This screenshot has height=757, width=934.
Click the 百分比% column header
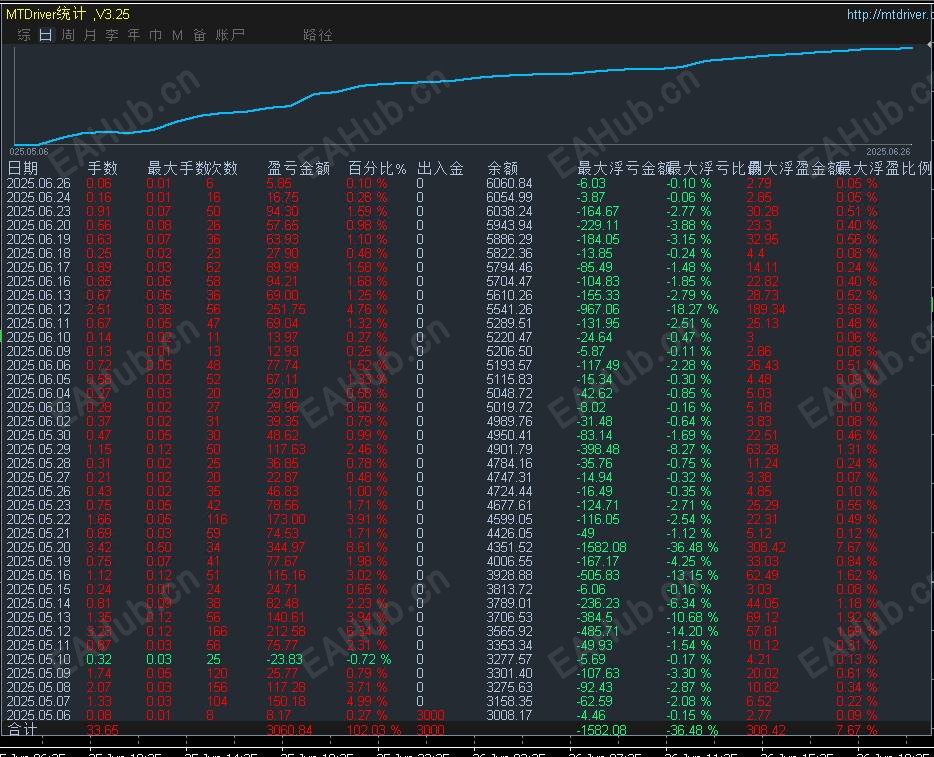(x=377, y=169)
